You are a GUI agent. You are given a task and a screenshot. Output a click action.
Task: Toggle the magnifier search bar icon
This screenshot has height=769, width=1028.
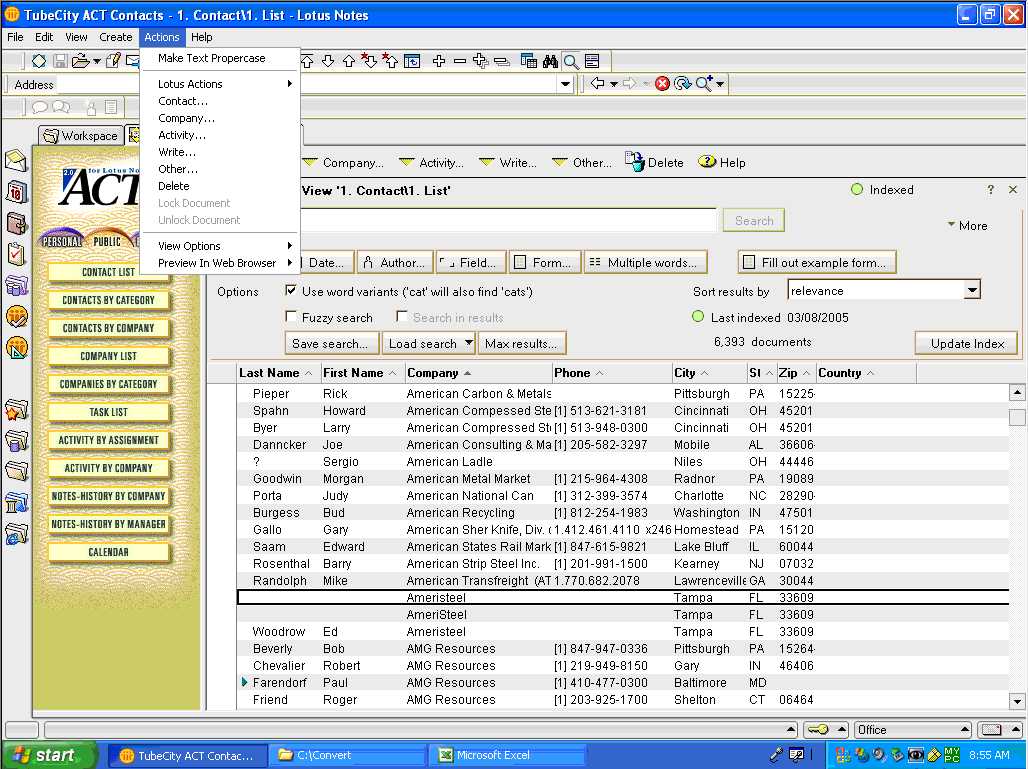tap(571, 61)
